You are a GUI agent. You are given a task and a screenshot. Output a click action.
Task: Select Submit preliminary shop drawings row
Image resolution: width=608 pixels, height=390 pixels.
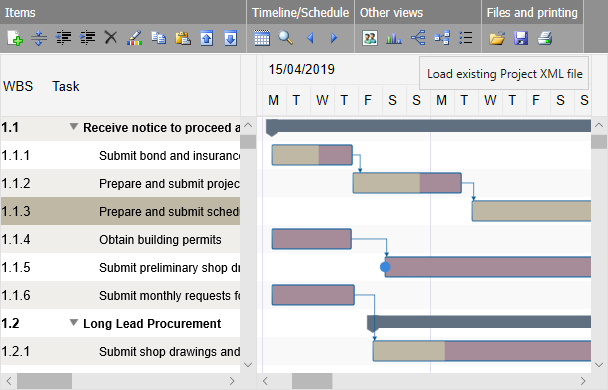pyautogui.click(x=120, y=267)
